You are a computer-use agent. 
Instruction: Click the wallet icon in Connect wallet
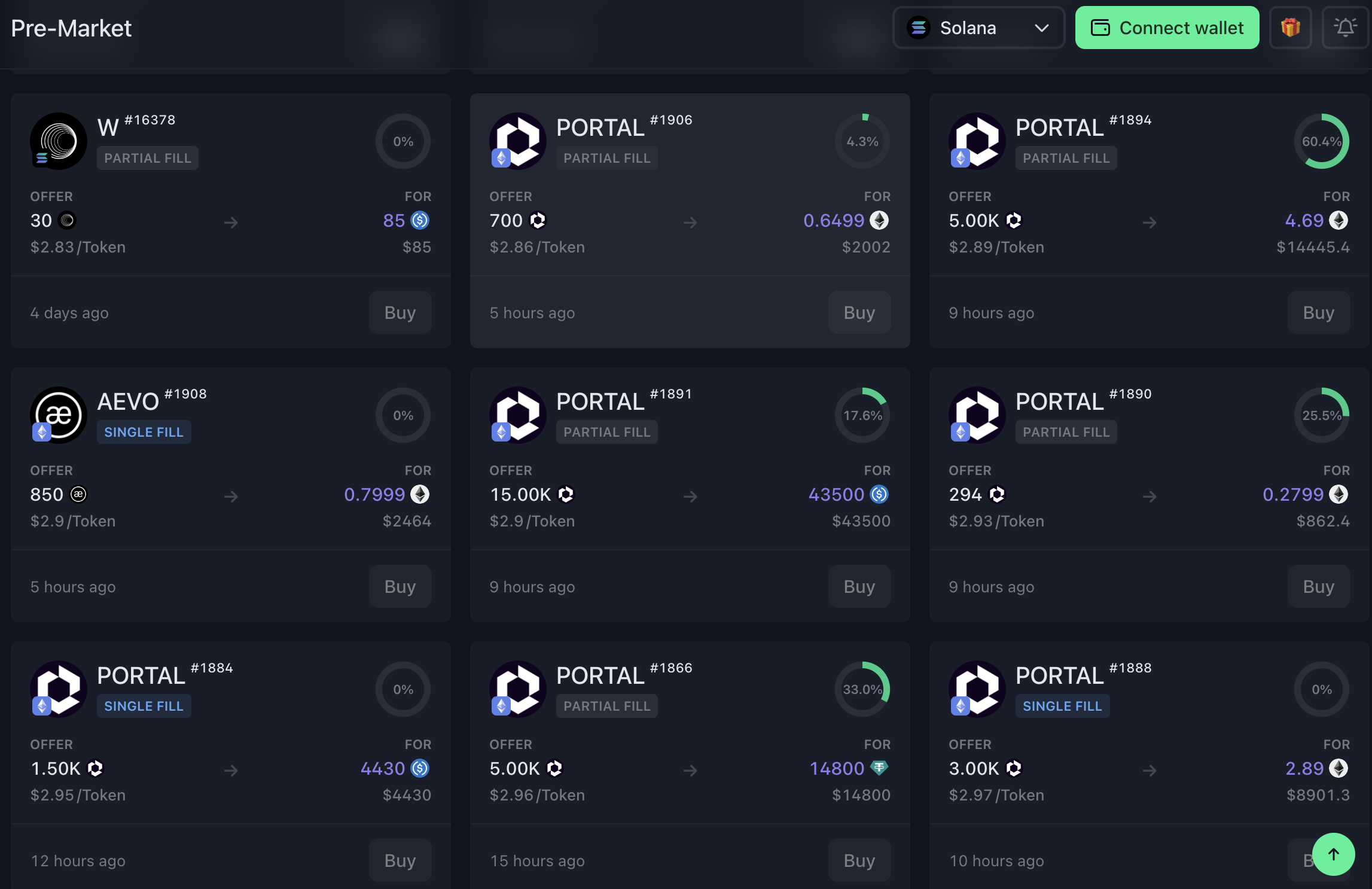(x=1100, y=28)
